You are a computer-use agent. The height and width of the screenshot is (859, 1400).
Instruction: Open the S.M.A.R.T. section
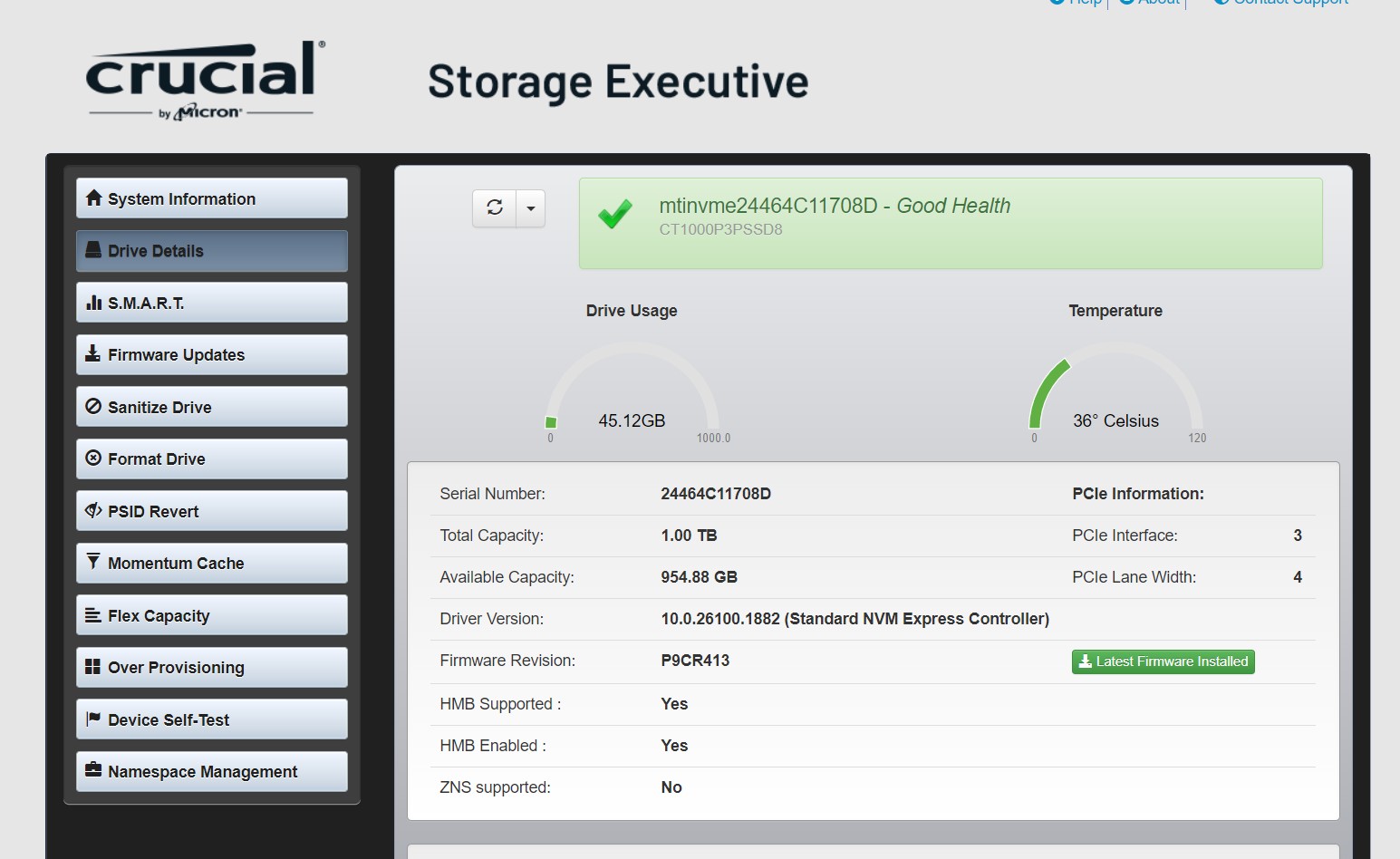(x=211, y=303)
